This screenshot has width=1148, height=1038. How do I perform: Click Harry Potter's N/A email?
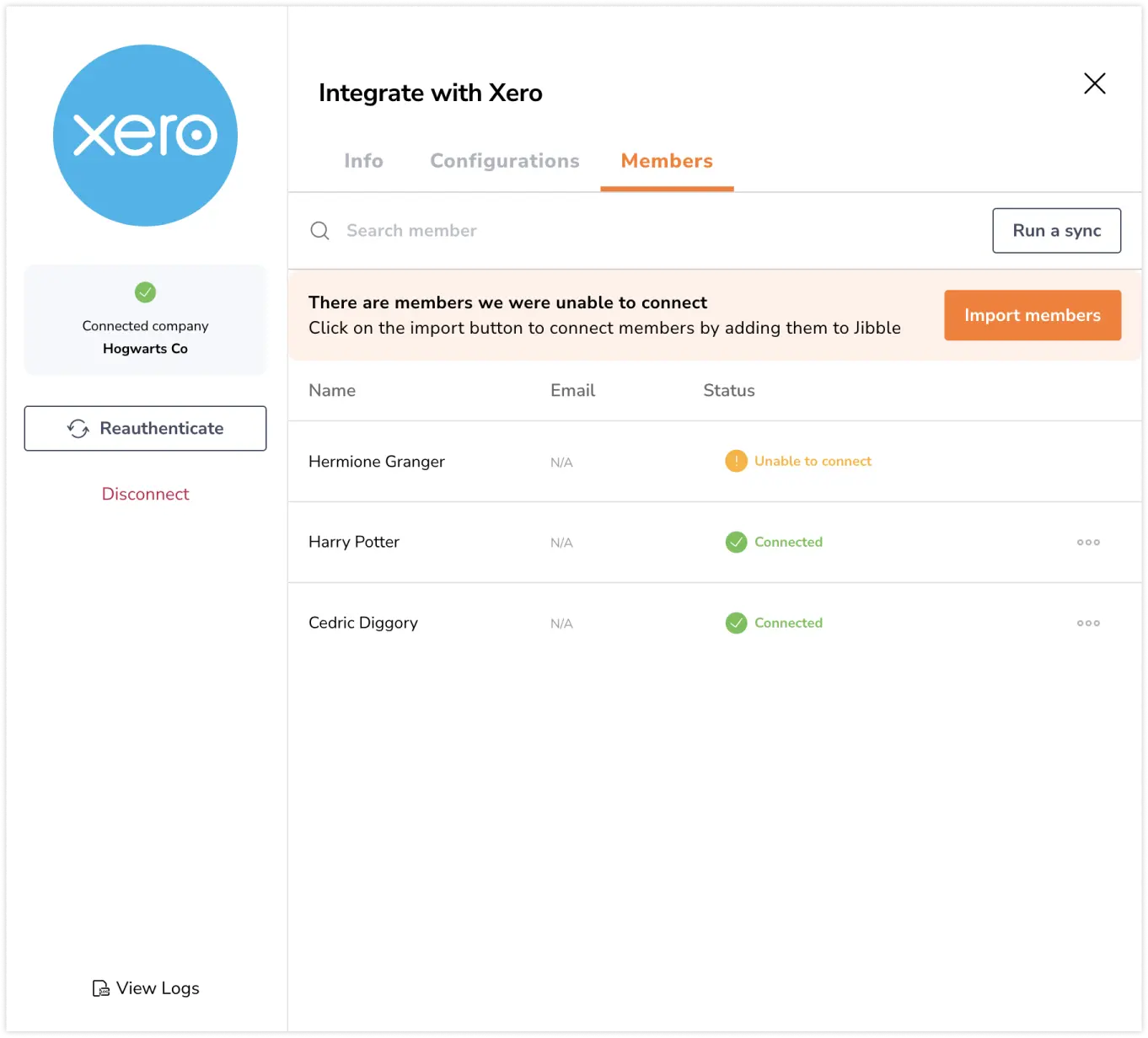coord(561,543)
